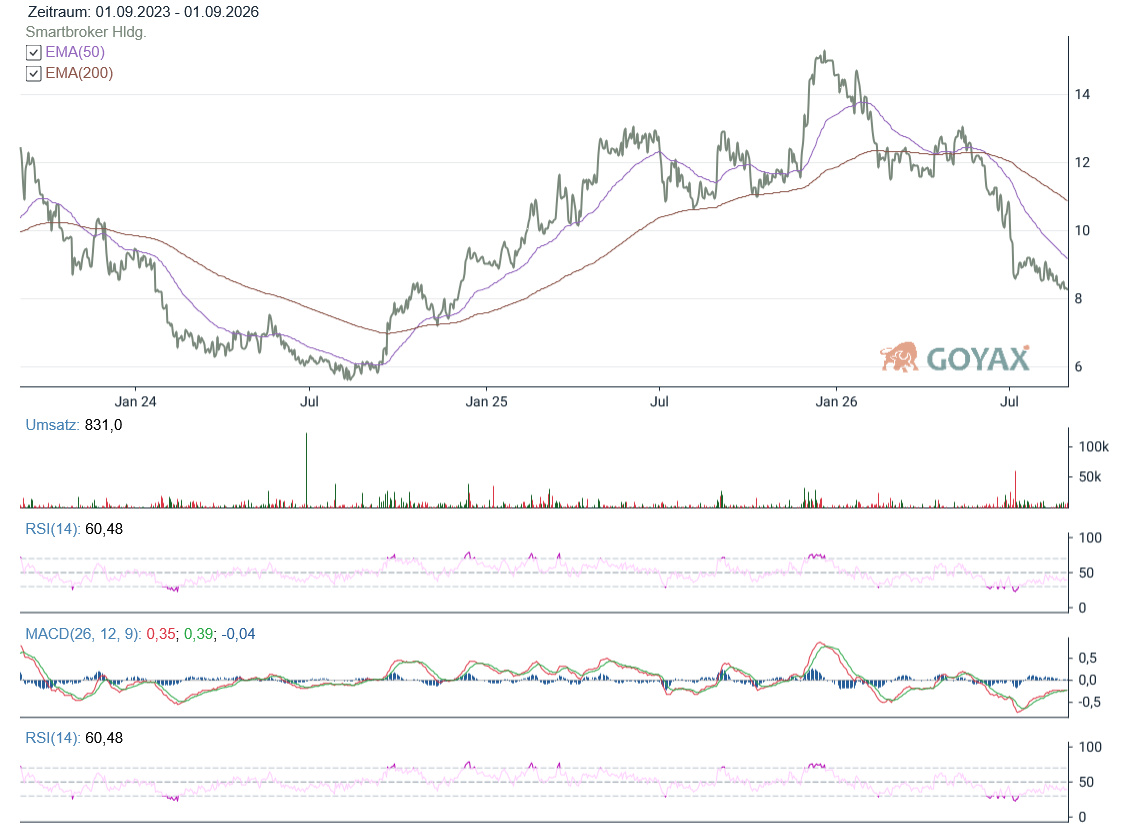Click the EMA(200) legend label

[x=79, y=73]
